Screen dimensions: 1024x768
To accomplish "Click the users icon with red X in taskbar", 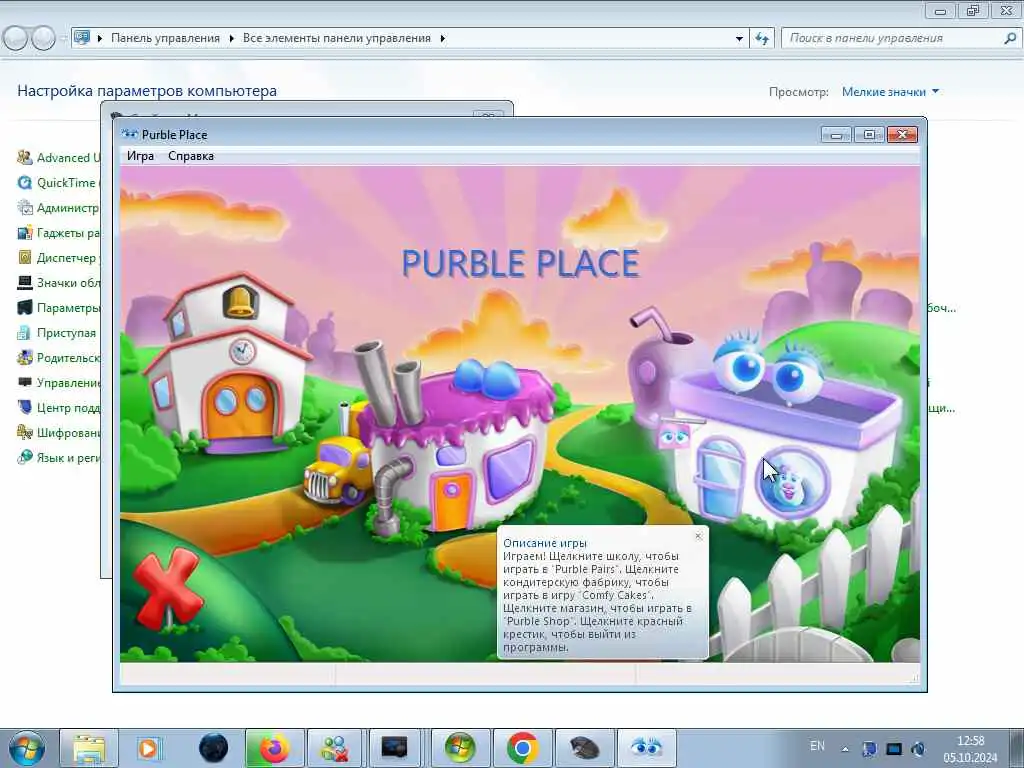I will tap(335, 748).
